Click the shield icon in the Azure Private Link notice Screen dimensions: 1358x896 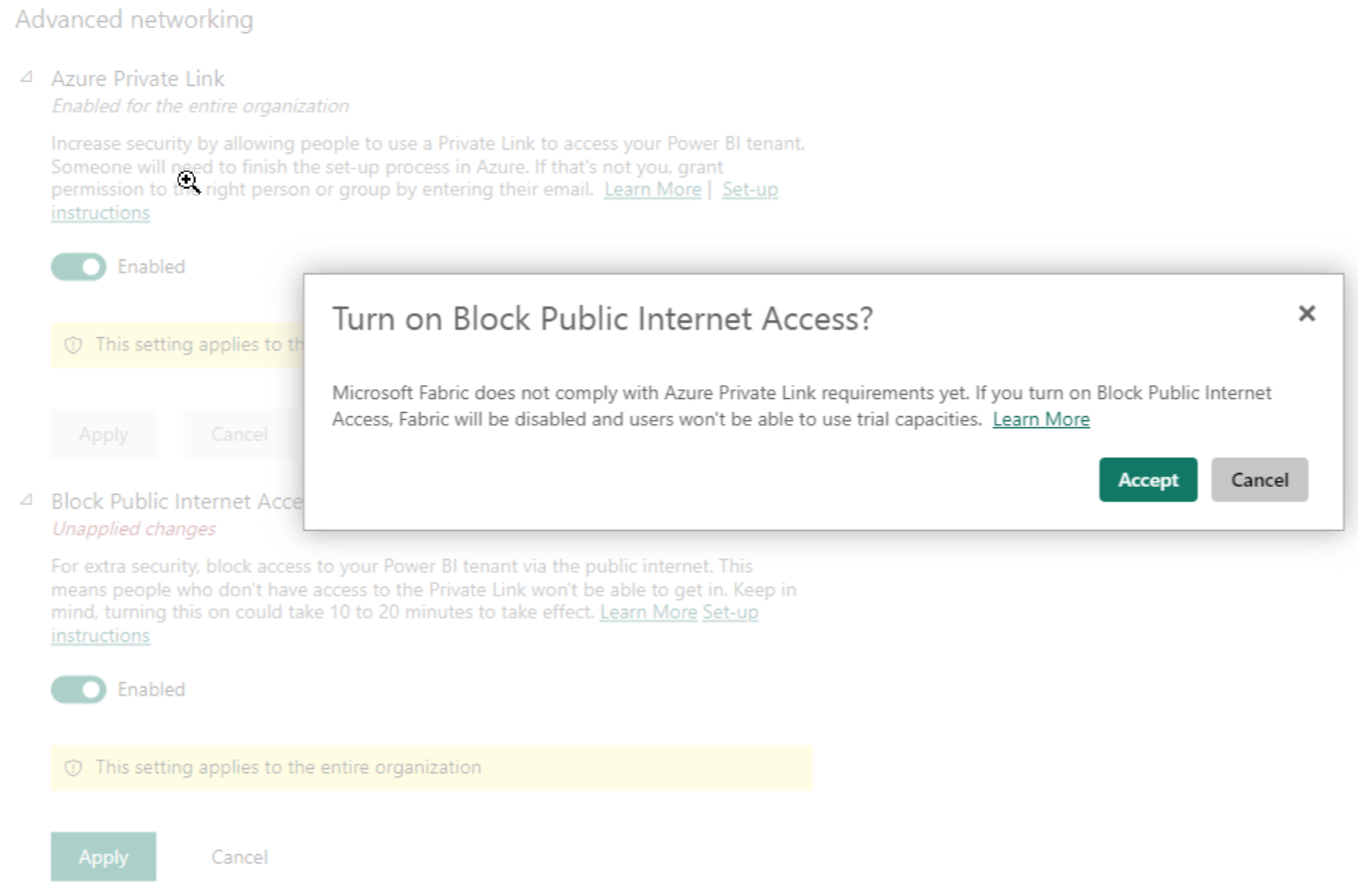pyautogui.click(x=73, y=345)
